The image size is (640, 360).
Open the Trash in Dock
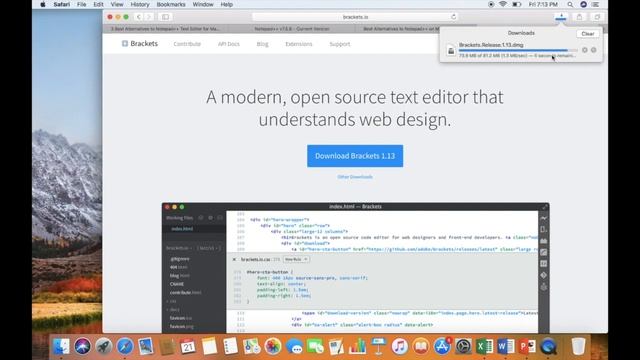pyautogui.click(x=578, y=347)
